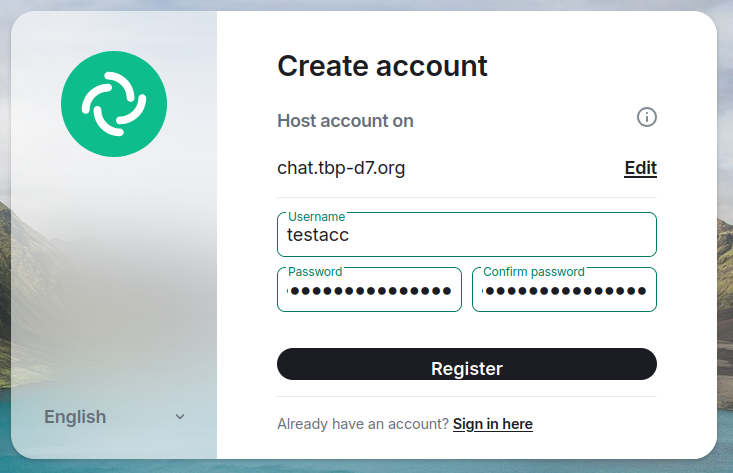The height and width of the screenshot is (473, 733).
Task: Click the Password floating label
Action: (x=315, y=271)
